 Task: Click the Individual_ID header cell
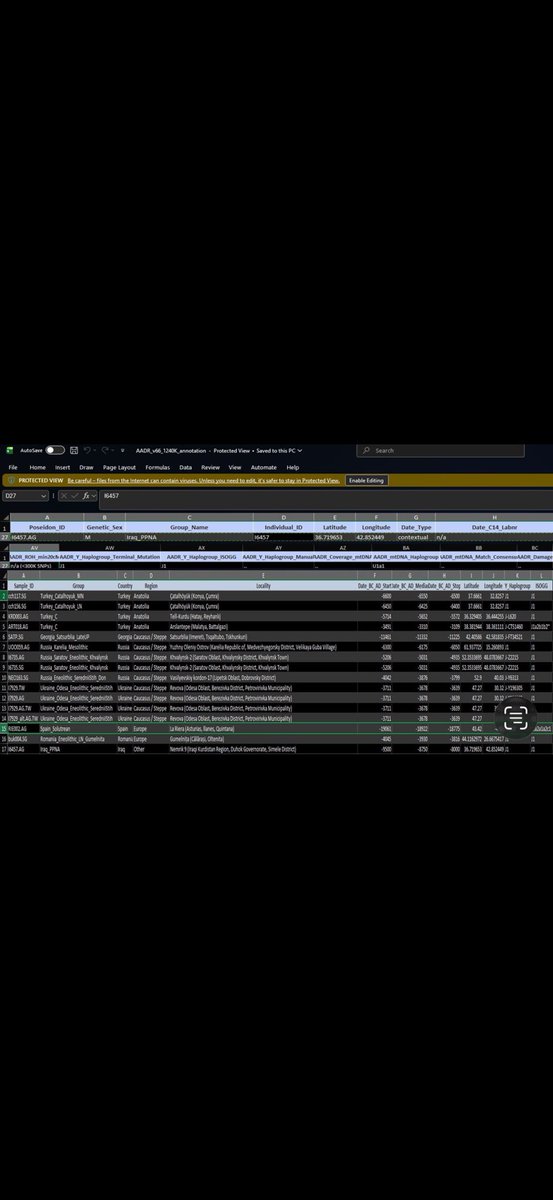click(283, 526)
